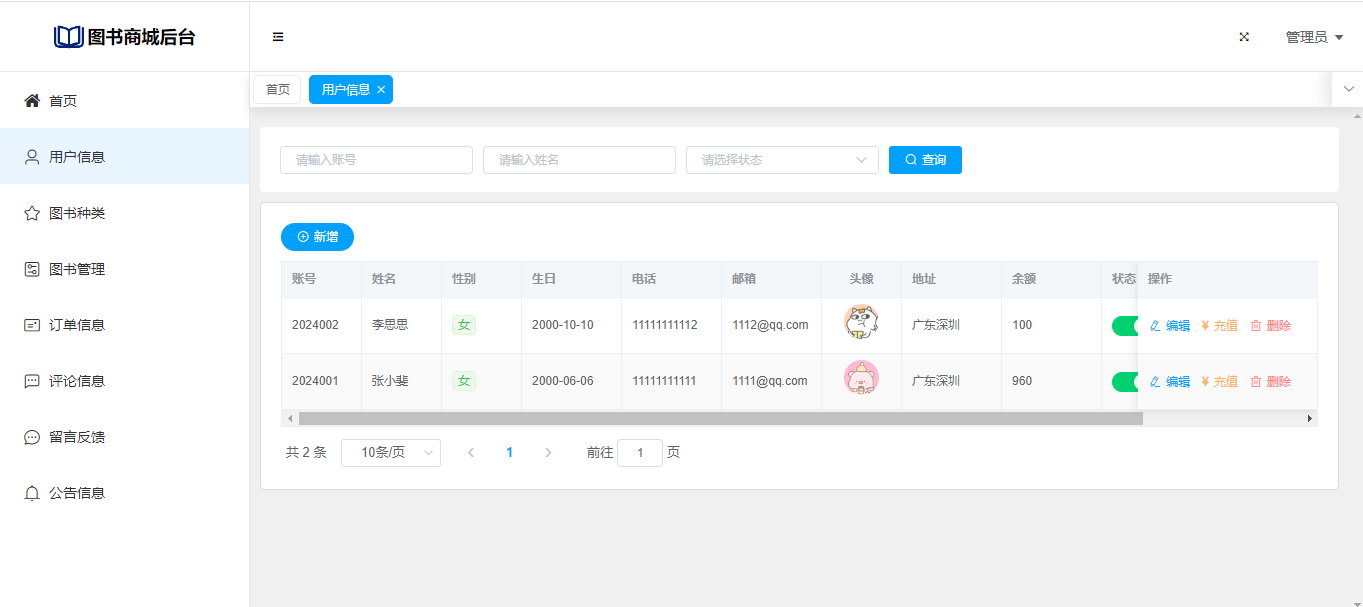The height and width of the screenshot is (607, 1363).
Task: Click the book logo icon
Action: coord(68,37)
